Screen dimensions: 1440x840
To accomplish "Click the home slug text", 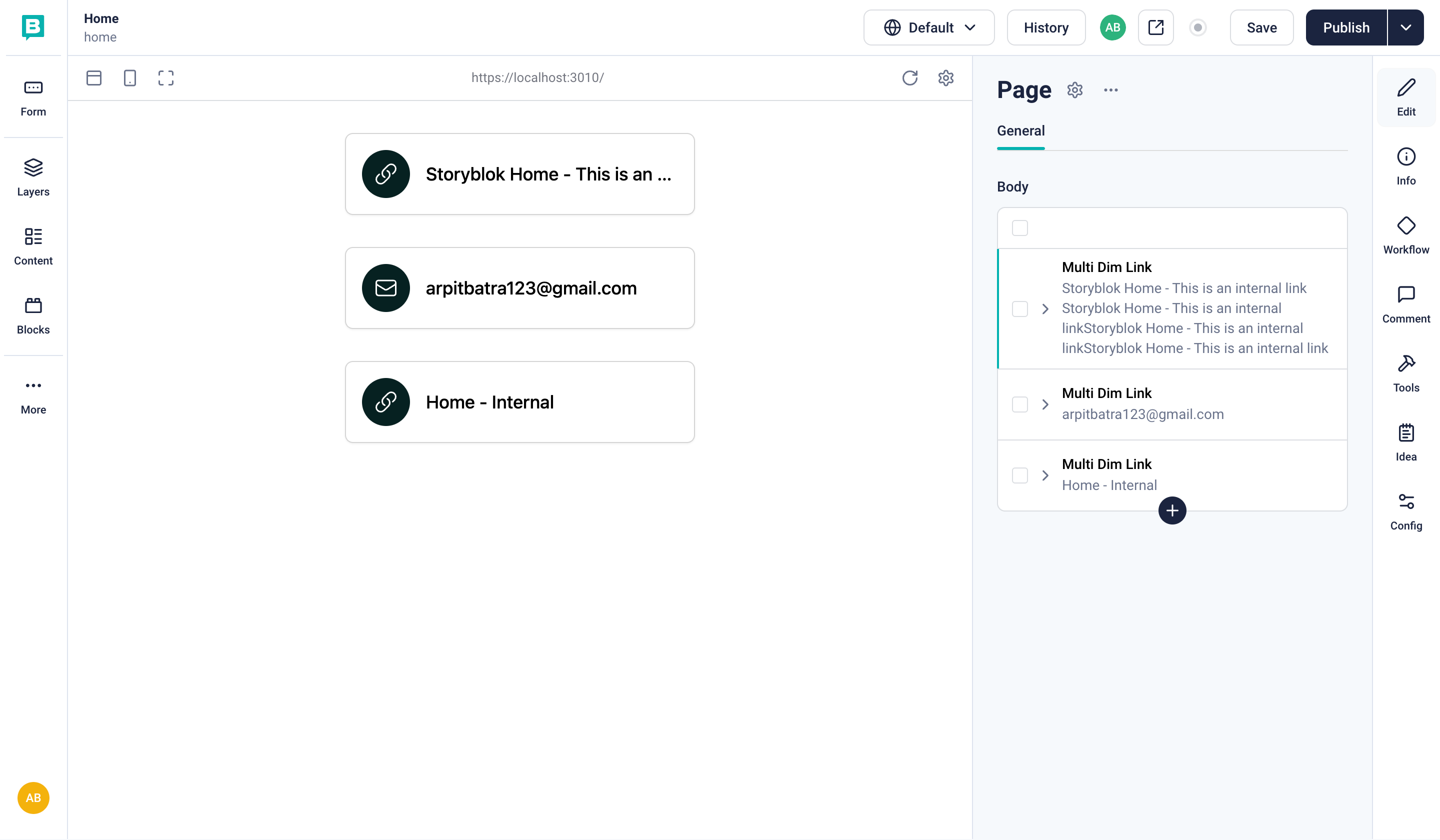I will pyautogui.click(x=100, y=37).
